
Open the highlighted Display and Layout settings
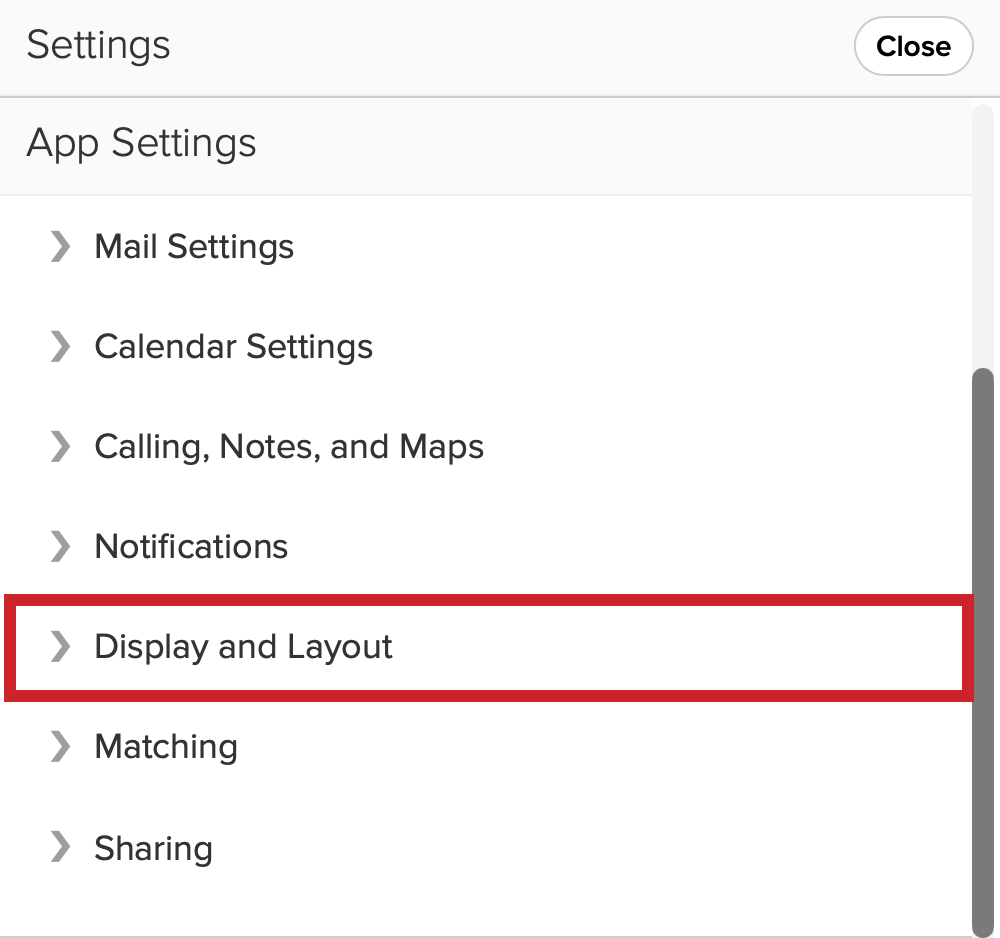click(x=242, y=647)
